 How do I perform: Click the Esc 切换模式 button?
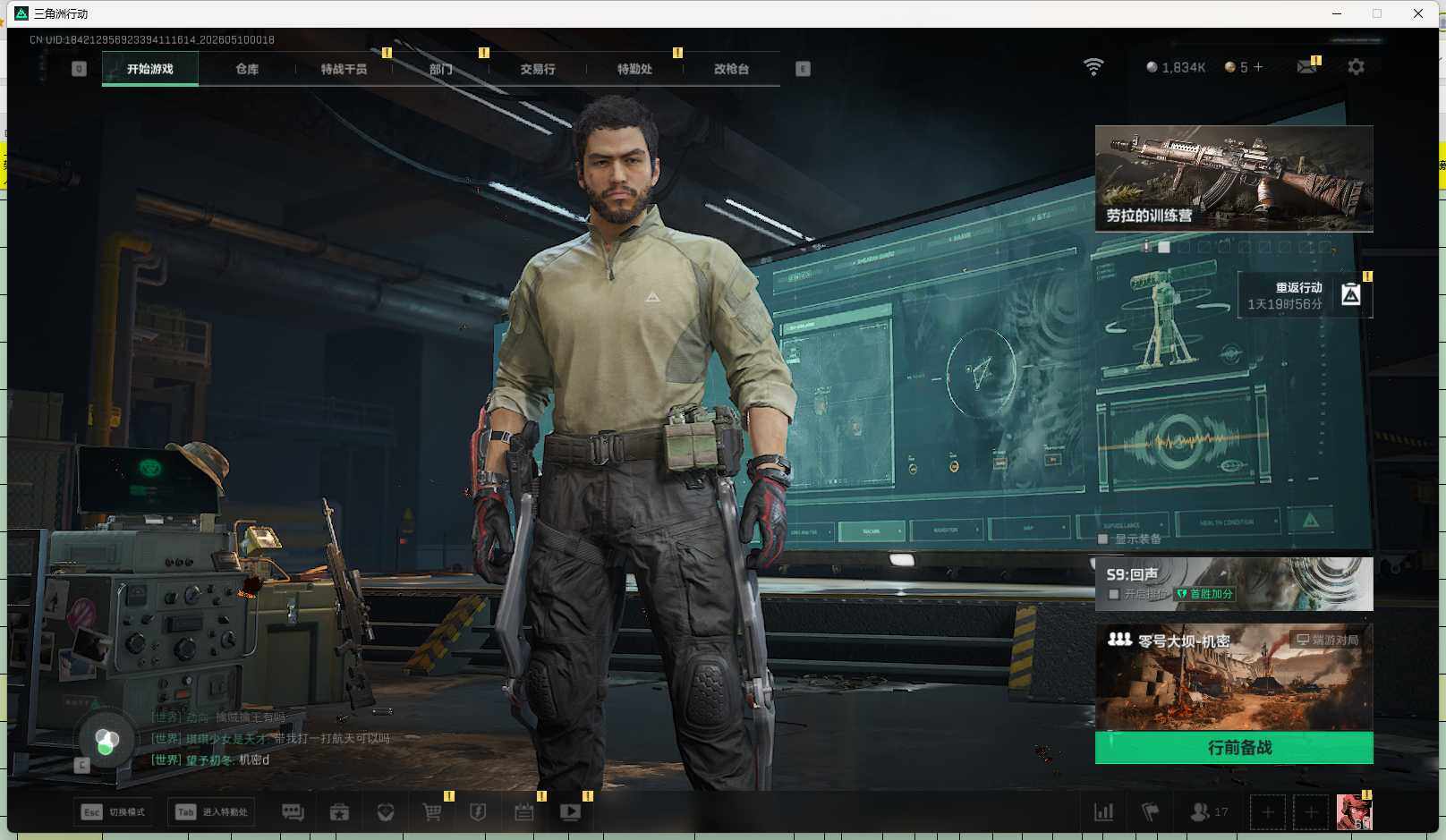pyautogui.click(x=114, y=812)
